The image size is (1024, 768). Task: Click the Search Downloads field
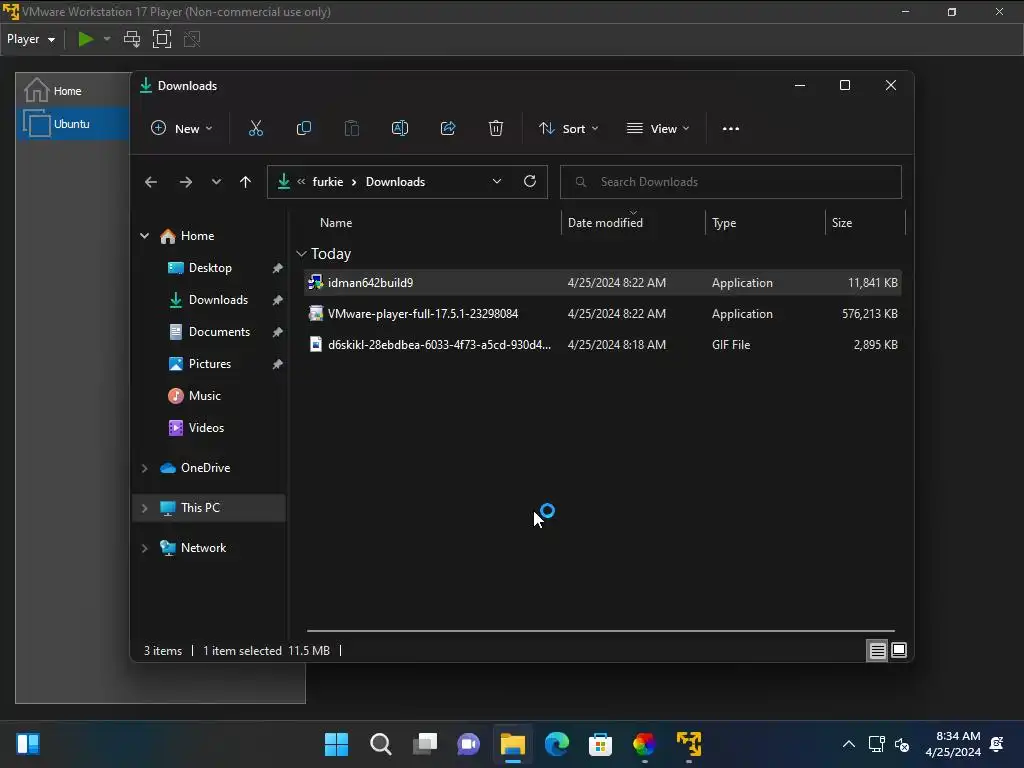pyautogui.click(x=731, y=182)
